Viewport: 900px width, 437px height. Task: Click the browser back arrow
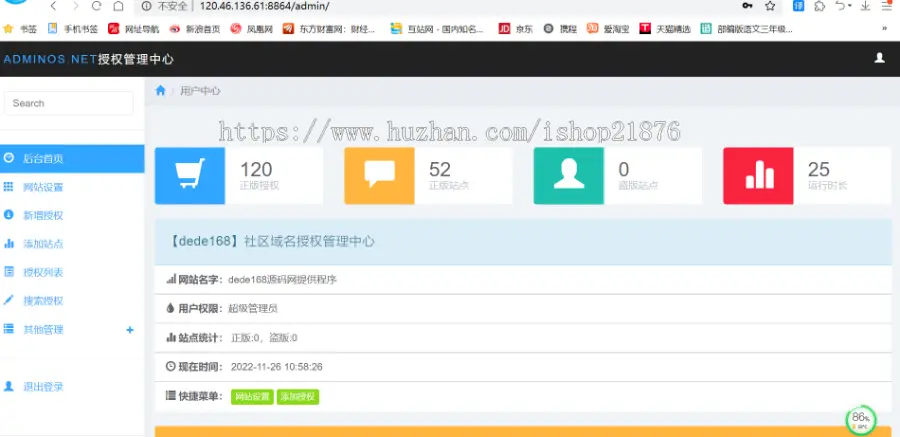[53, 6]
